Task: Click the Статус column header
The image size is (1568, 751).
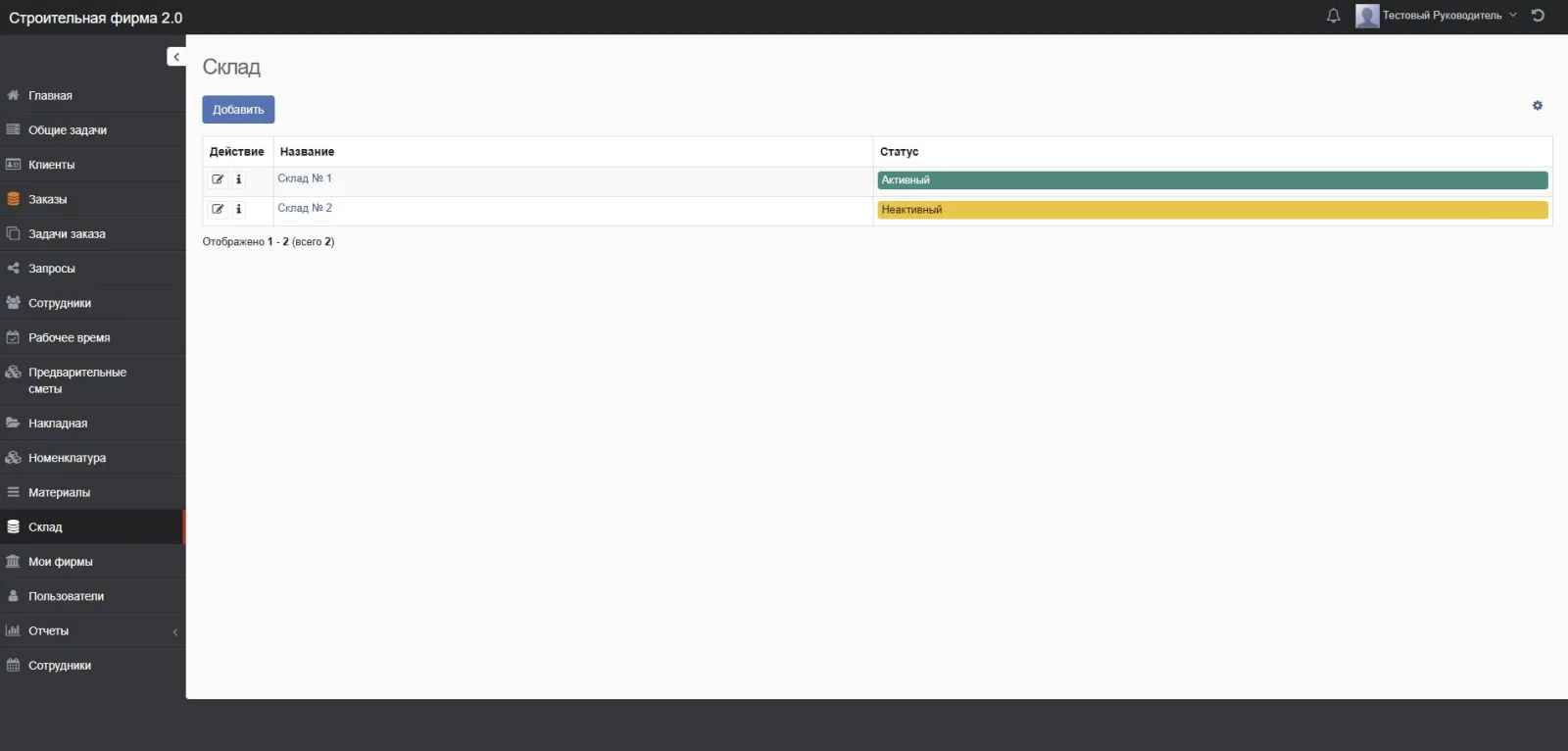Action: pyautogui.click(x=899, y=152)
